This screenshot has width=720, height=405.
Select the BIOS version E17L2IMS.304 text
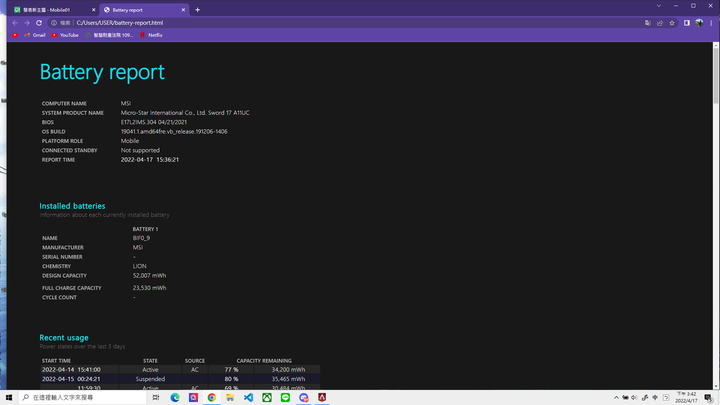[154, 122]
